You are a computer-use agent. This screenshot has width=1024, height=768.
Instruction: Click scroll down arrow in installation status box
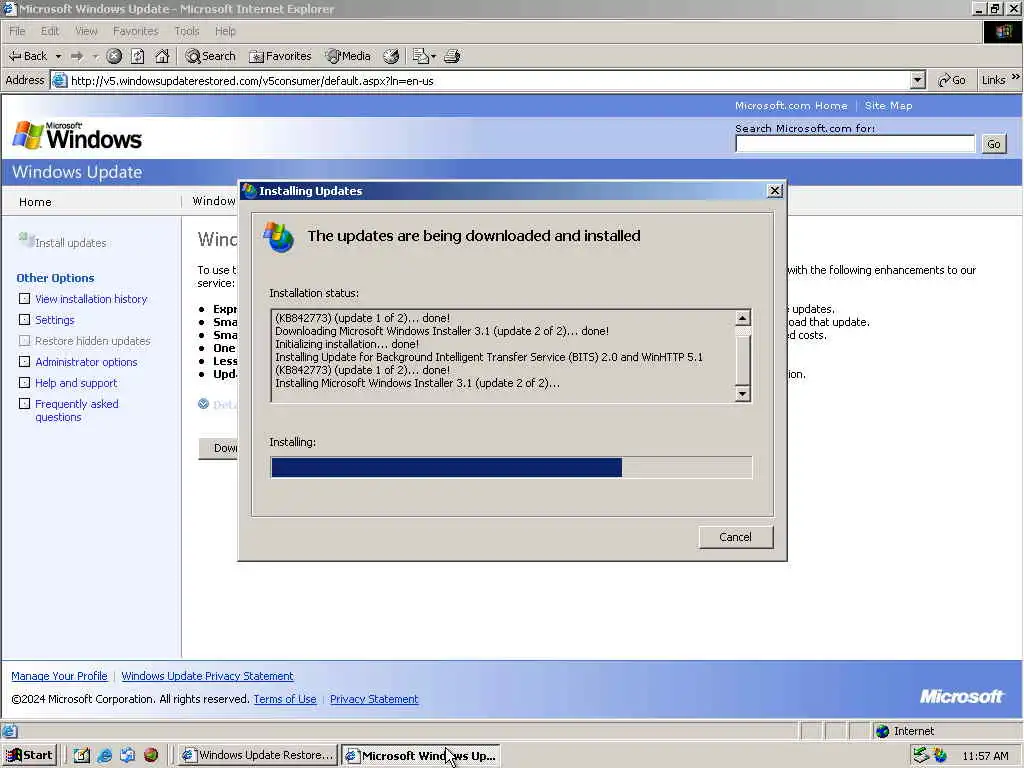(x=743, y=393)
